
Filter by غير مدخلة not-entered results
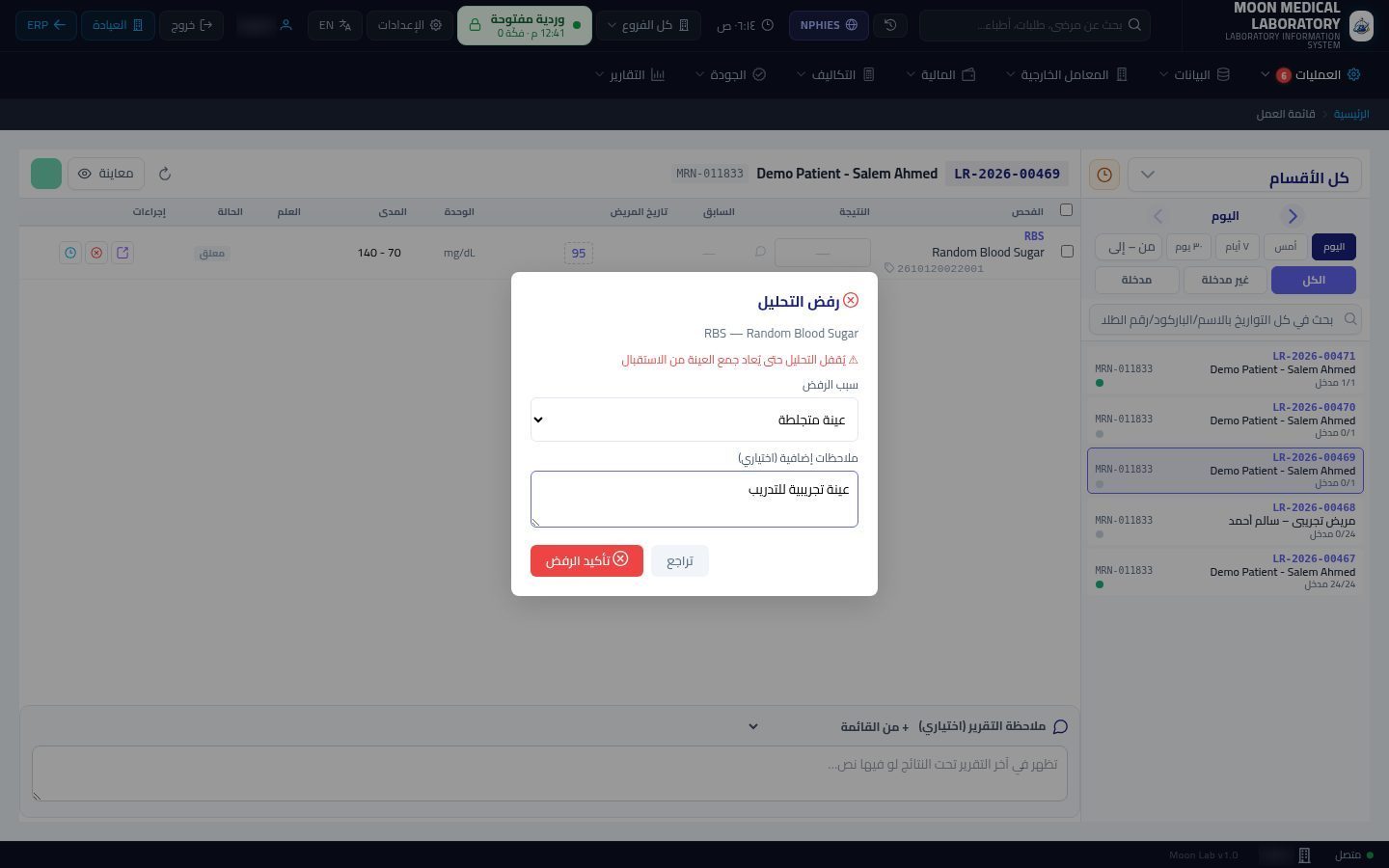(1225, 280)
